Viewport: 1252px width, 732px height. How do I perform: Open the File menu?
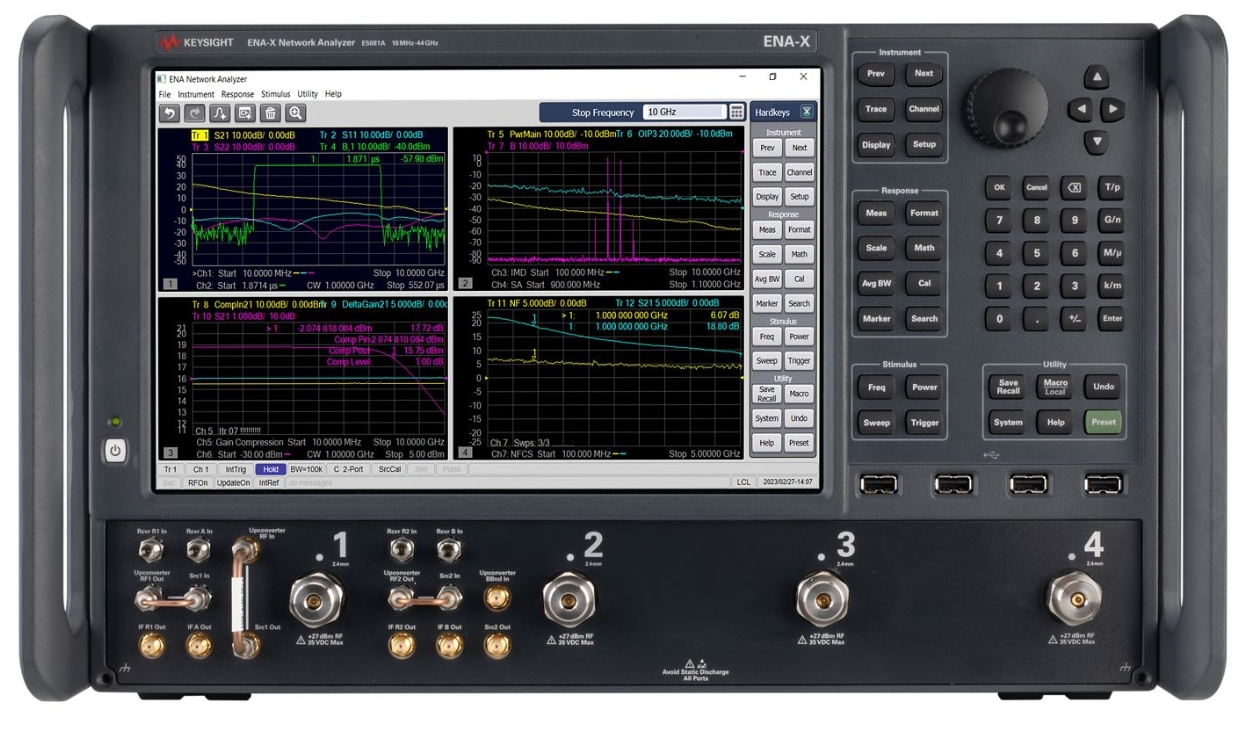(x=165, y=94)
